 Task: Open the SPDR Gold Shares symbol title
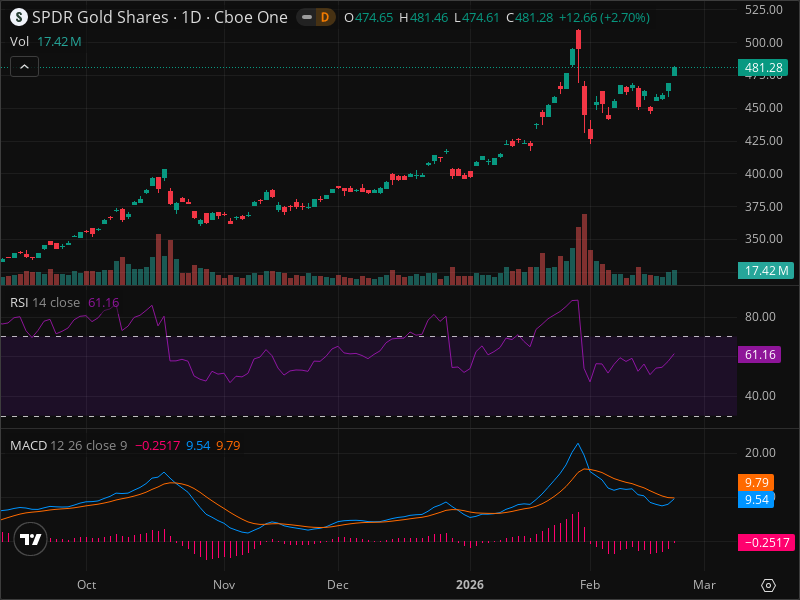click(x=160, y=17)
